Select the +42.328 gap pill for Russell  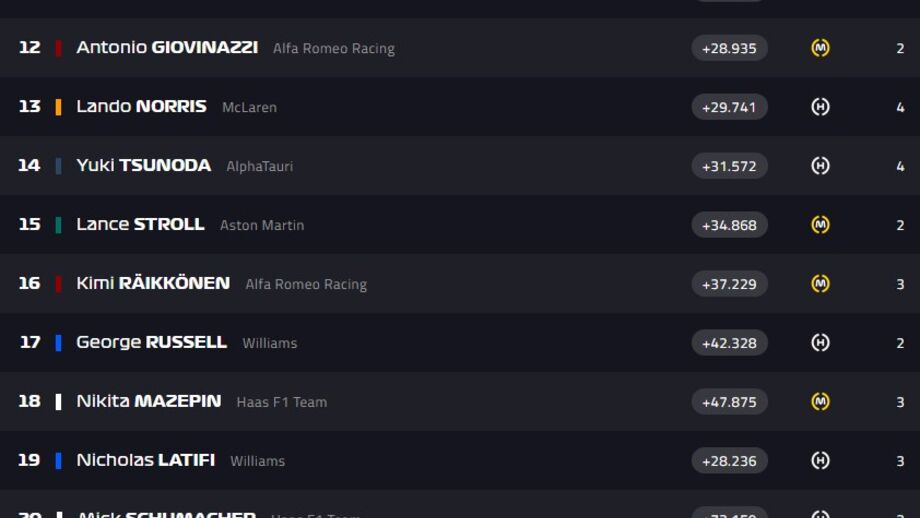729,343
